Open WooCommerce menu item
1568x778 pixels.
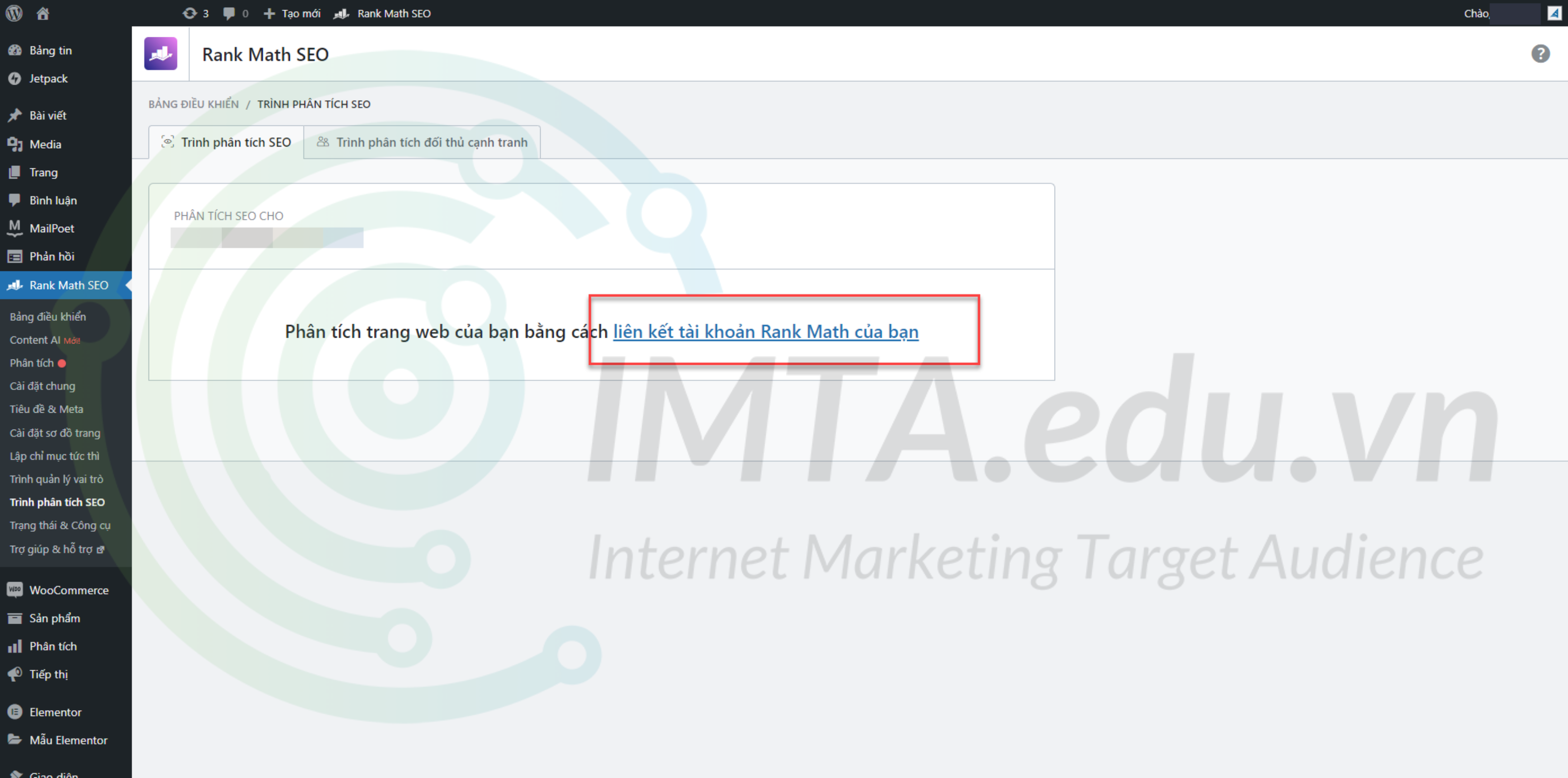pos(69,590)
